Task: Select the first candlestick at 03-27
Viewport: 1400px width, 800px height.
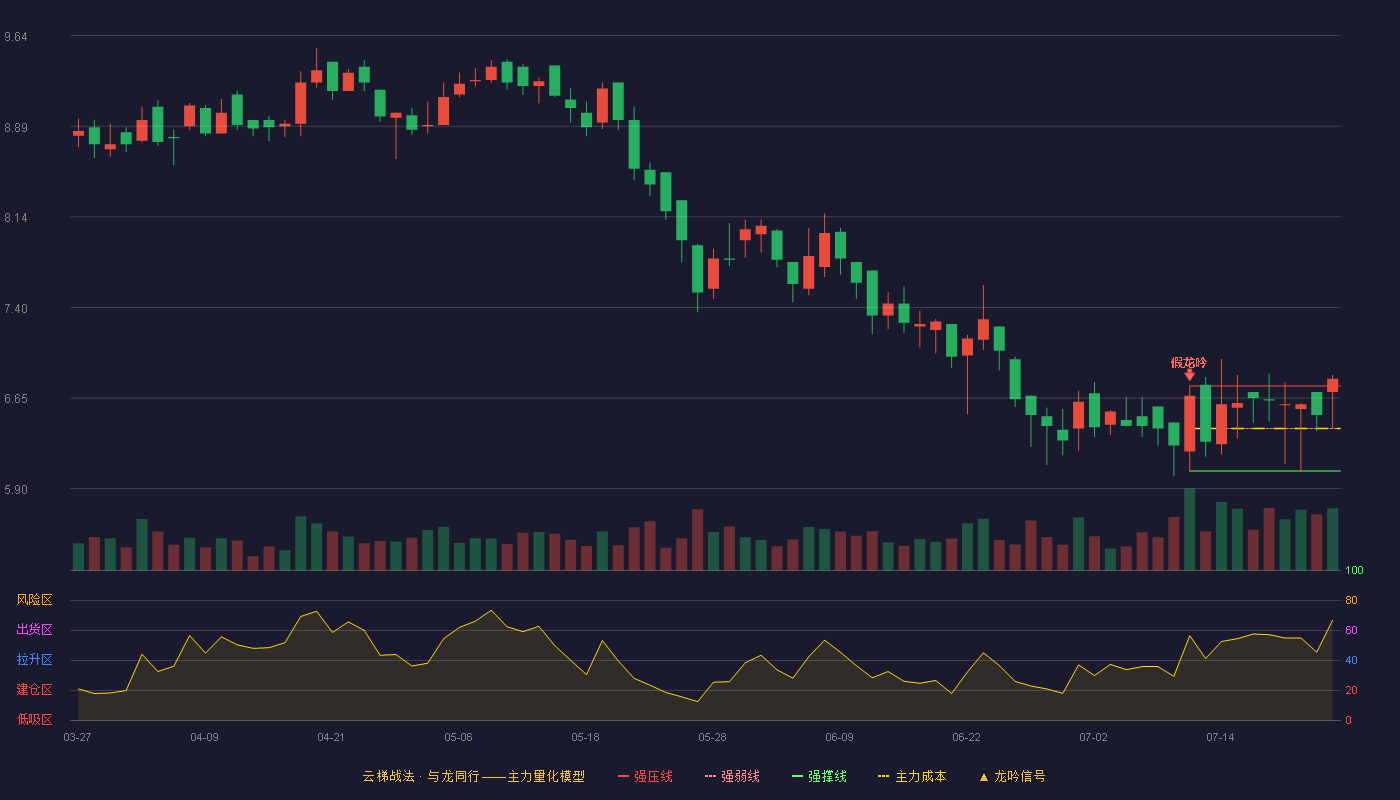Action: point(78,133)
